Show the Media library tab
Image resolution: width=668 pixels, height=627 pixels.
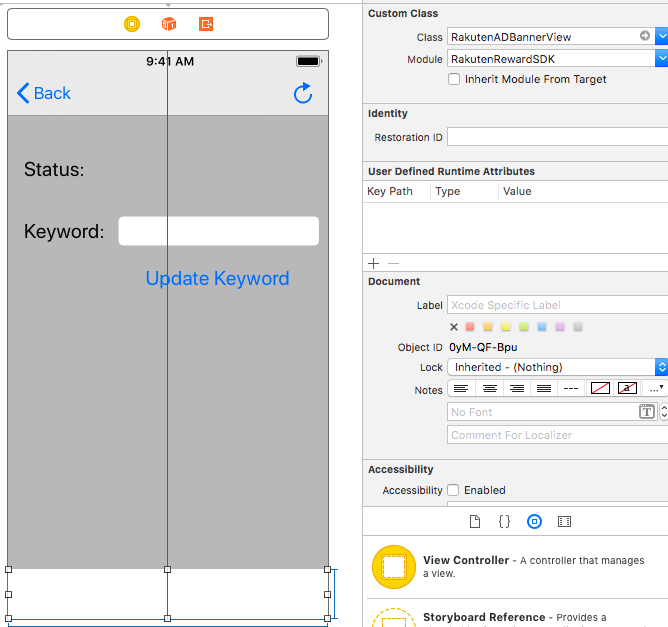click(565, 522)
